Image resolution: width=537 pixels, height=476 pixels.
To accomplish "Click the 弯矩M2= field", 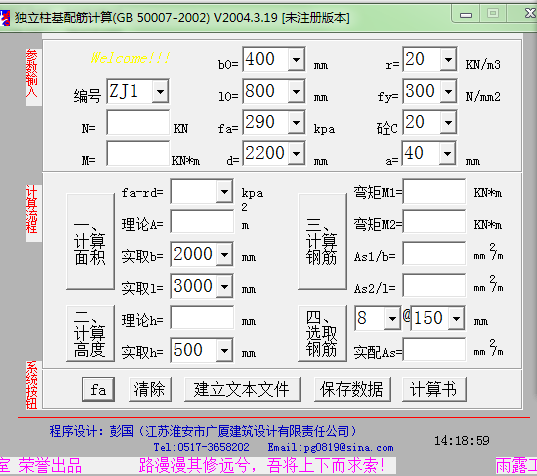I will [434, 222].
